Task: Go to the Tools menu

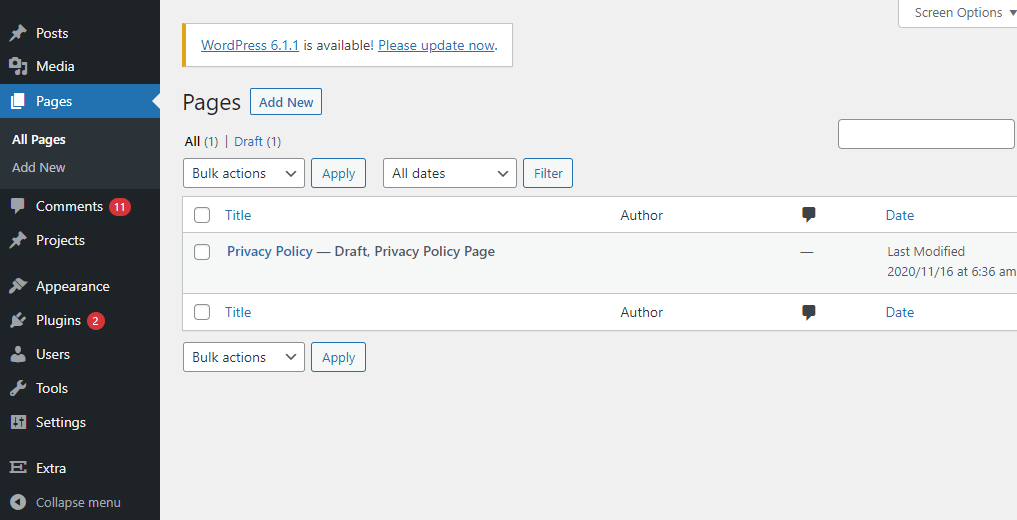Action: tap(52, 388)
